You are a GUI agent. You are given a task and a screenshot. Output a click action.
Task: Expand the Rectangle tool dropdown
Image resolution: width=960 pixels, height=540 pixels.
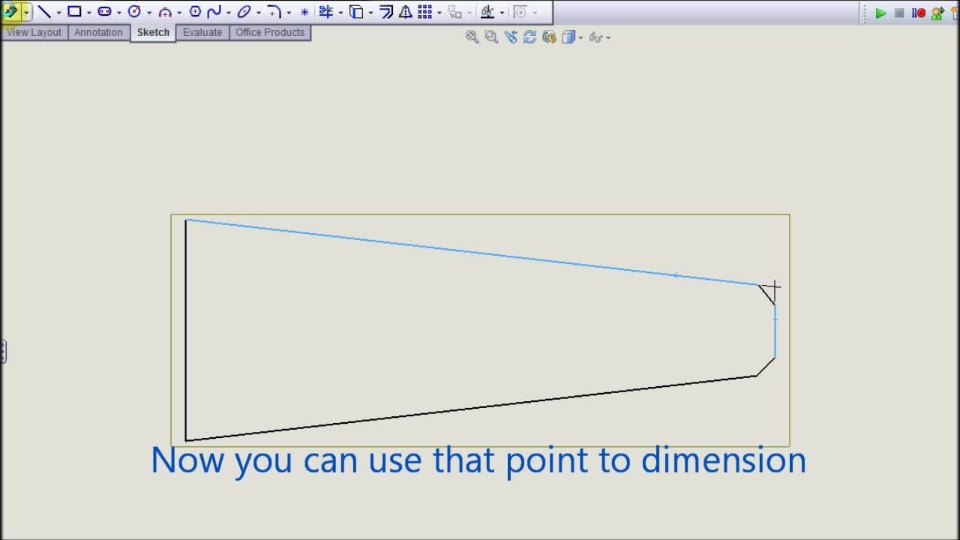coord(89,12)
